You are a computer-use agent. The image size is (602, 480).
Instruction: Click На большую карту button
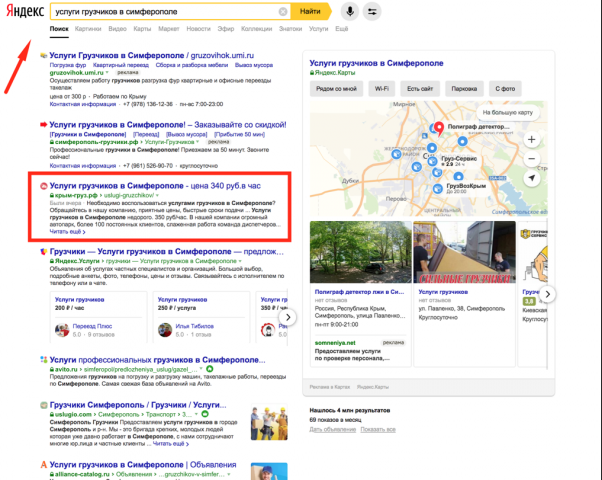(x=508, y=113)
